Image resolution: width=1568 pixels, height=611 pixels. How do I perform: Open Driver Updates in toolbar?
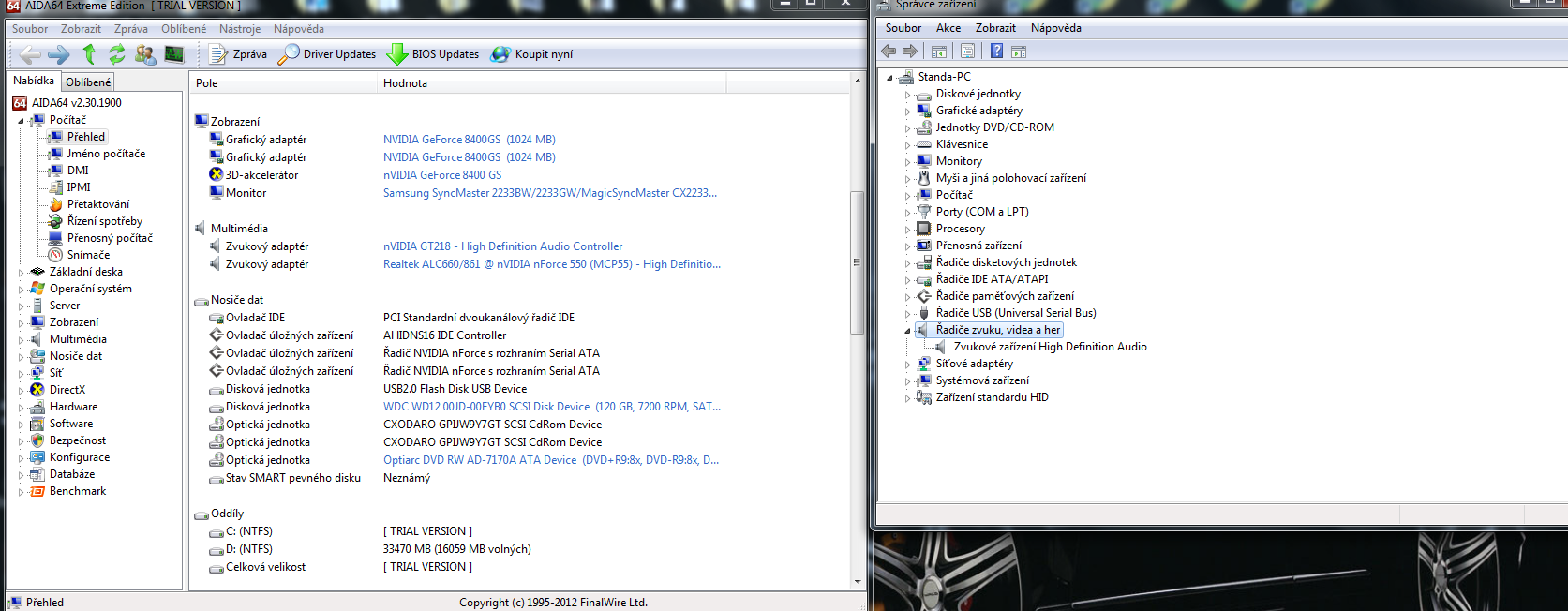pos(328,54)
